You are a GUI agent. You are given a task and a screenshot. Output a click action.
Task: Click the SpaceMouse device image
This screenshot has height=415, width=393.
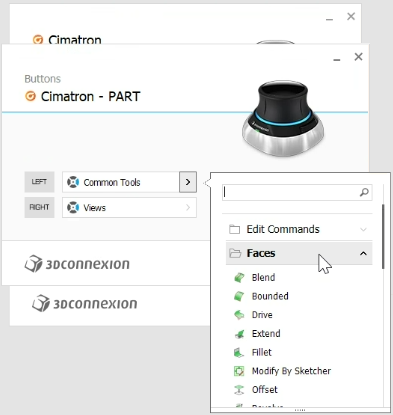coord(283,118)
